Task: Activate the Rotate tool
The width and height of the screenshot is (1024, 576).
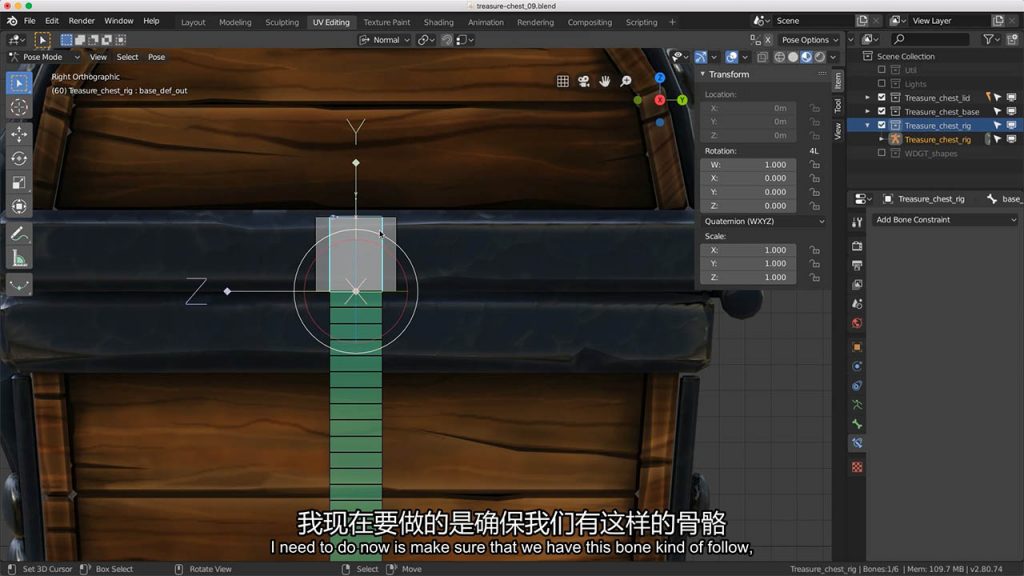Action: [x=19, y=158]
